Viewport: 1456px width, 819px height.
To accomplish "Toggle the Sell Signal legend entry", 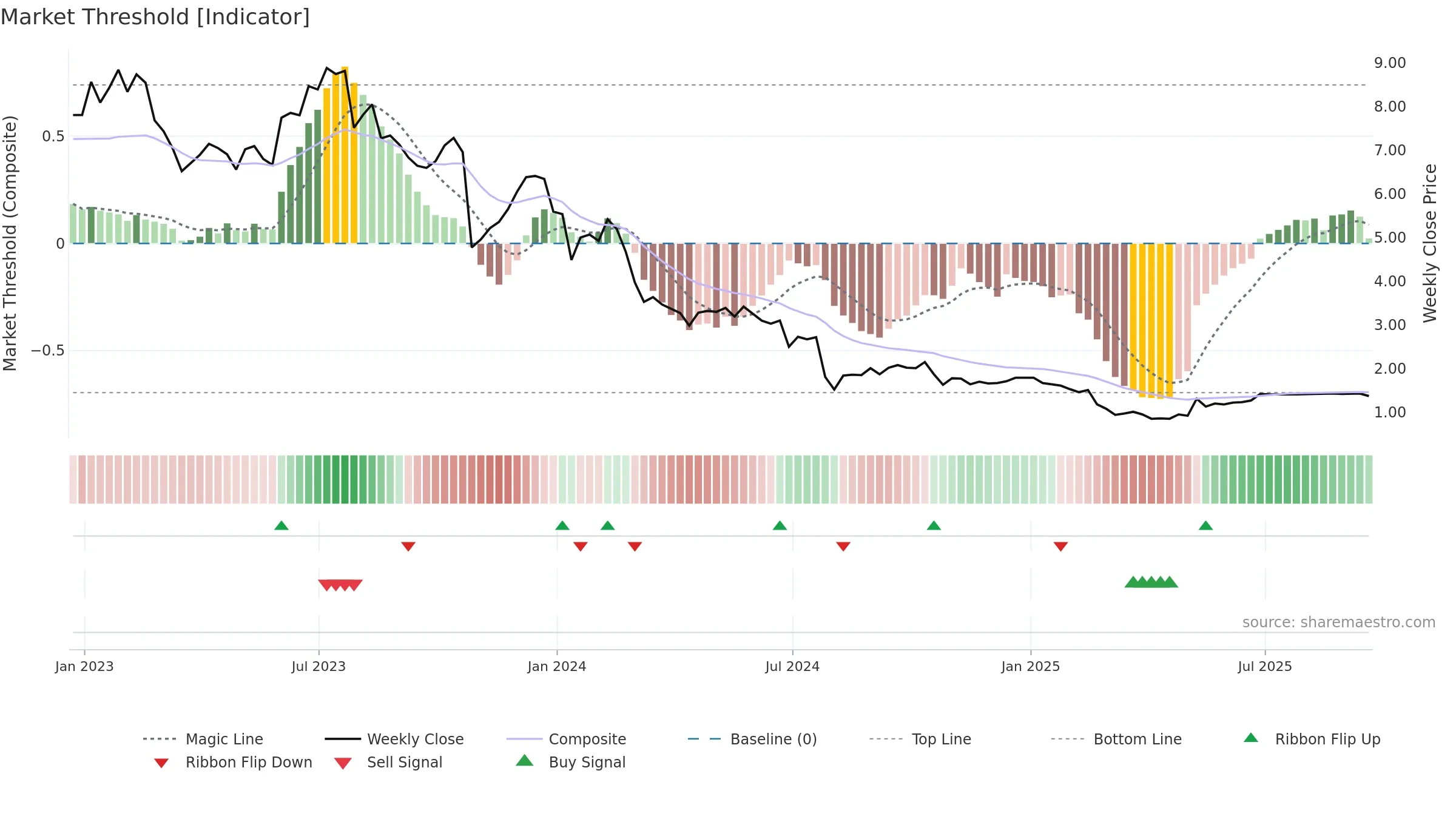I will tap(388, 762).
